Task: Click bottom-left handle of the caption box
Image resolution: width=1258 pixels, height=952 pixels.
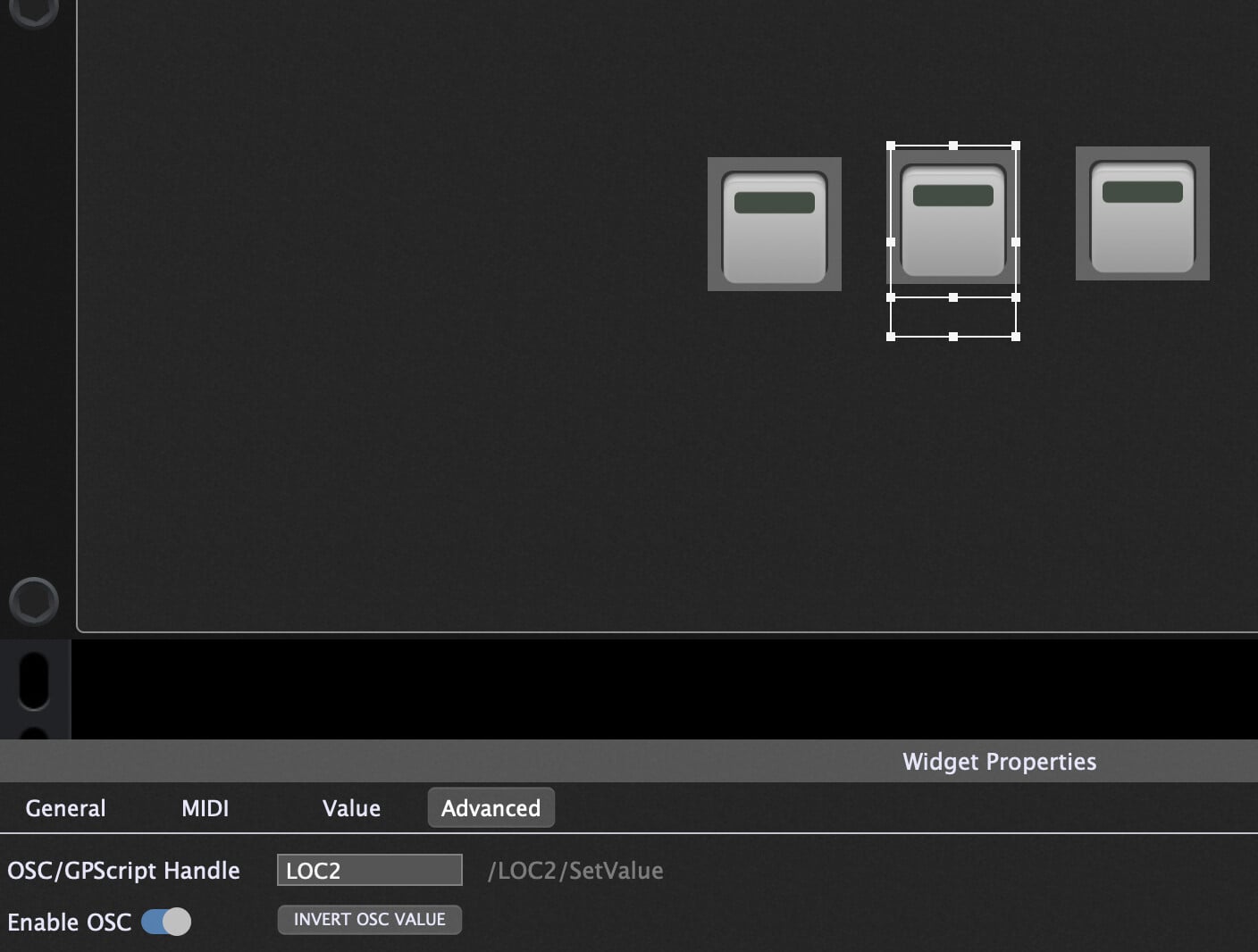Action: [x=891, y=337]
